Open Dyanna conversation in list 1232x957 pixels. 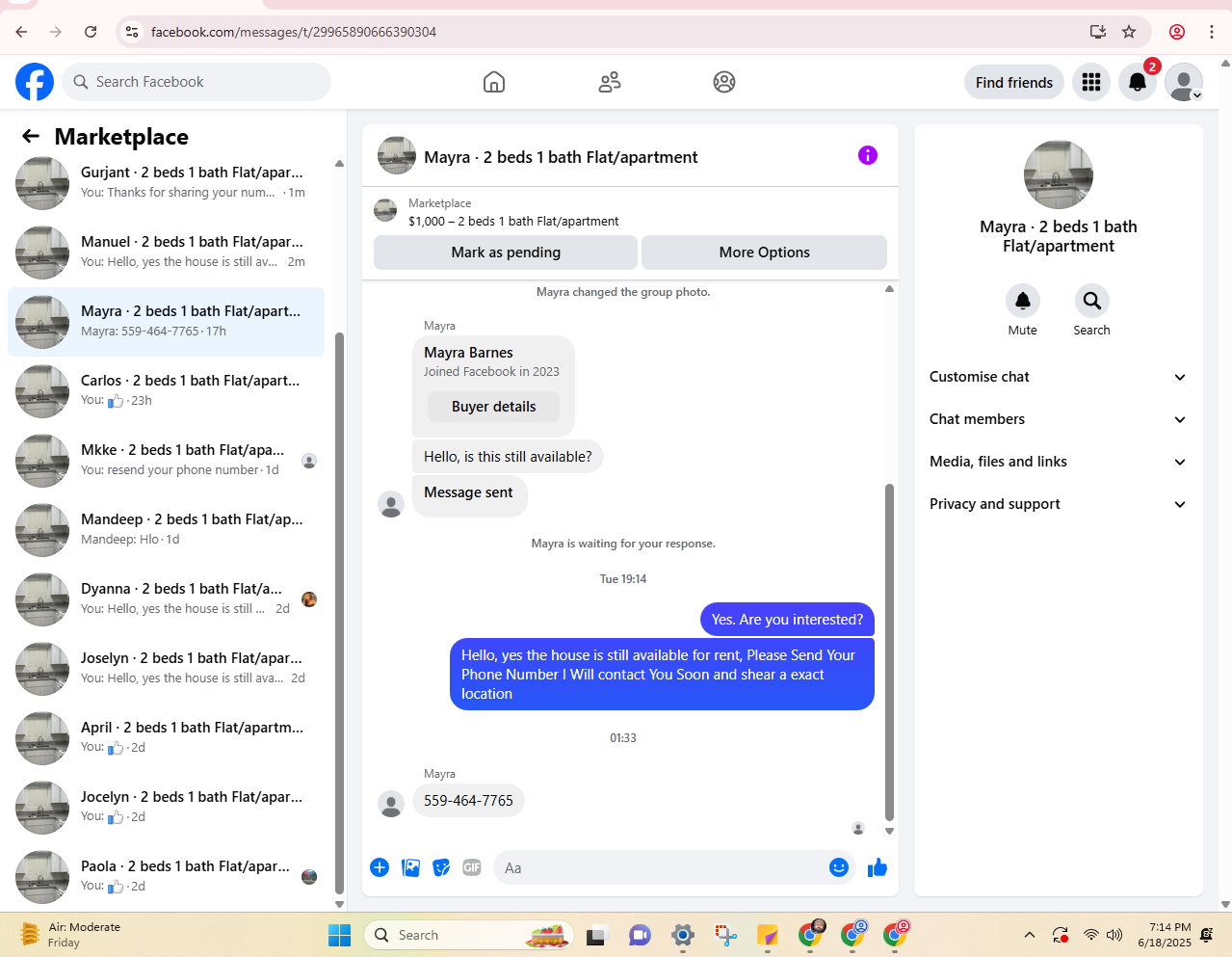pyautogui.click(x=167, y=599)
